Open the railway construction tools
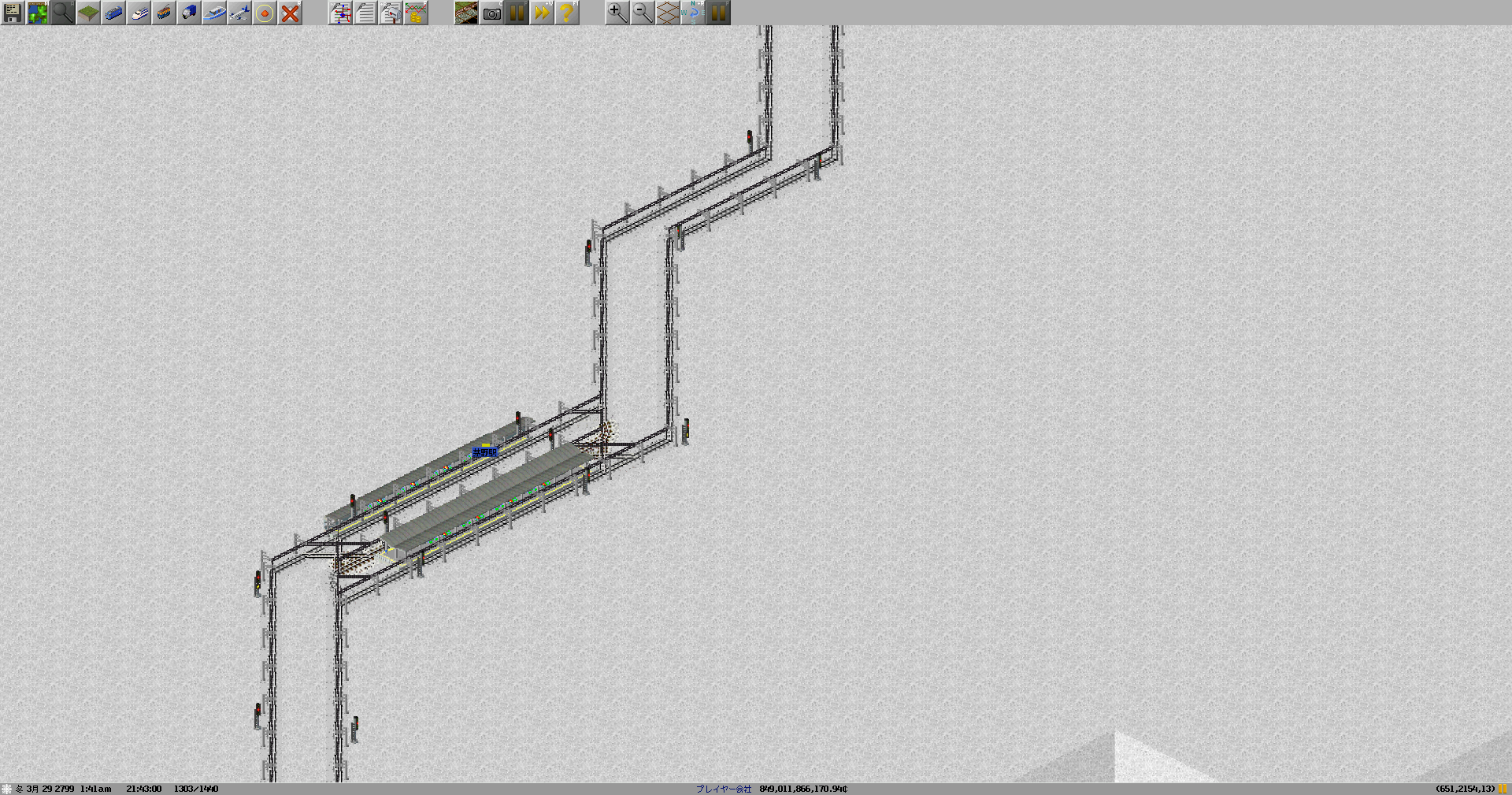 (x=113, y=13)
